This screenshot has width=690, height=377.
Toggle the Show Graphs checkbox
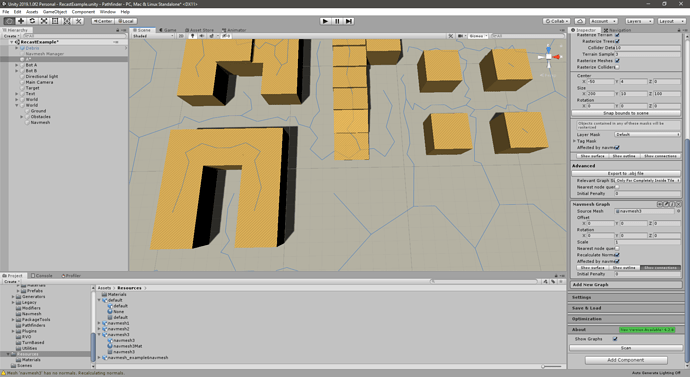coord(615,339)
